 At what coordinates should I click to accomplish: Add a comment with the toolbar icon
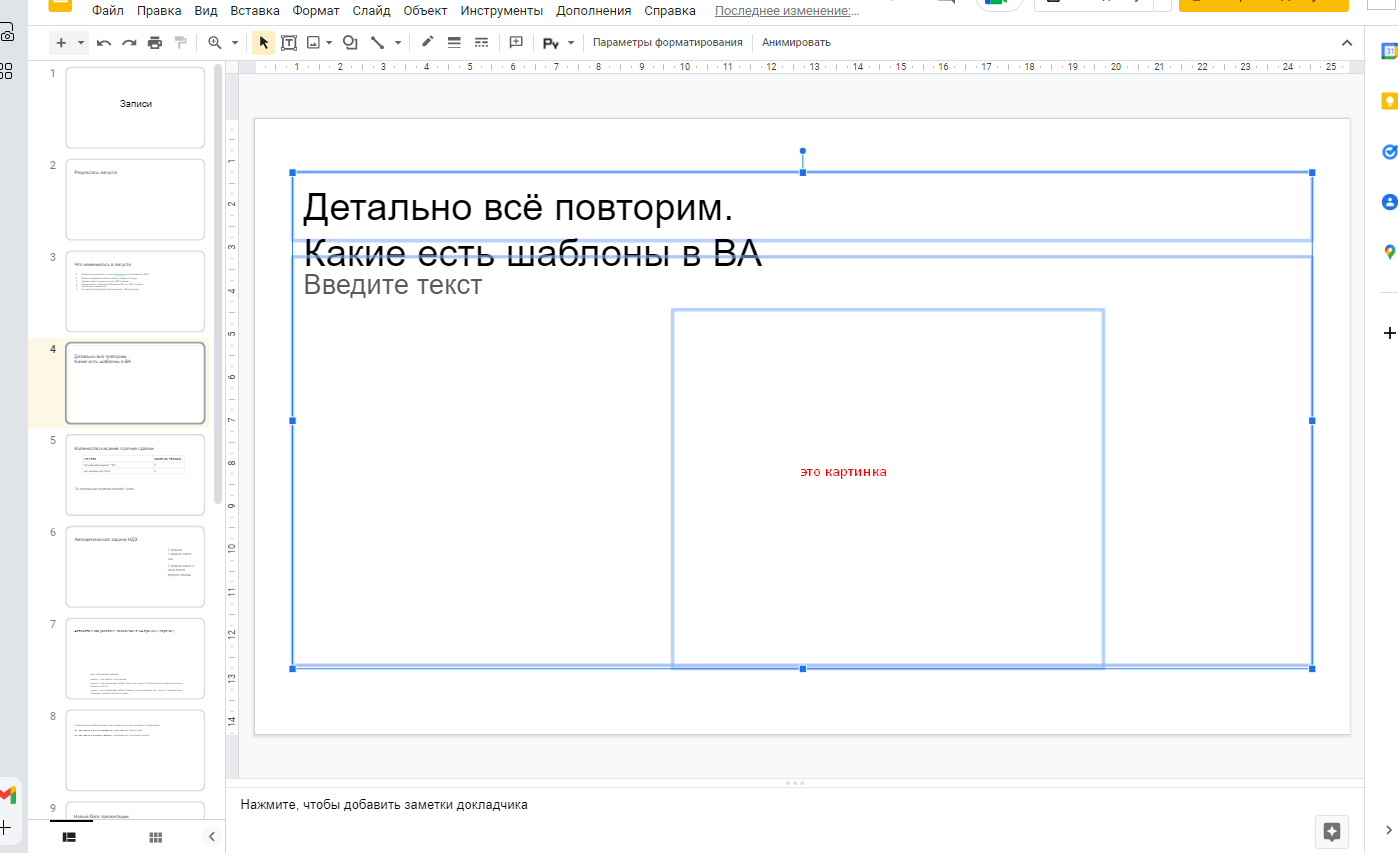pos(516,43)
